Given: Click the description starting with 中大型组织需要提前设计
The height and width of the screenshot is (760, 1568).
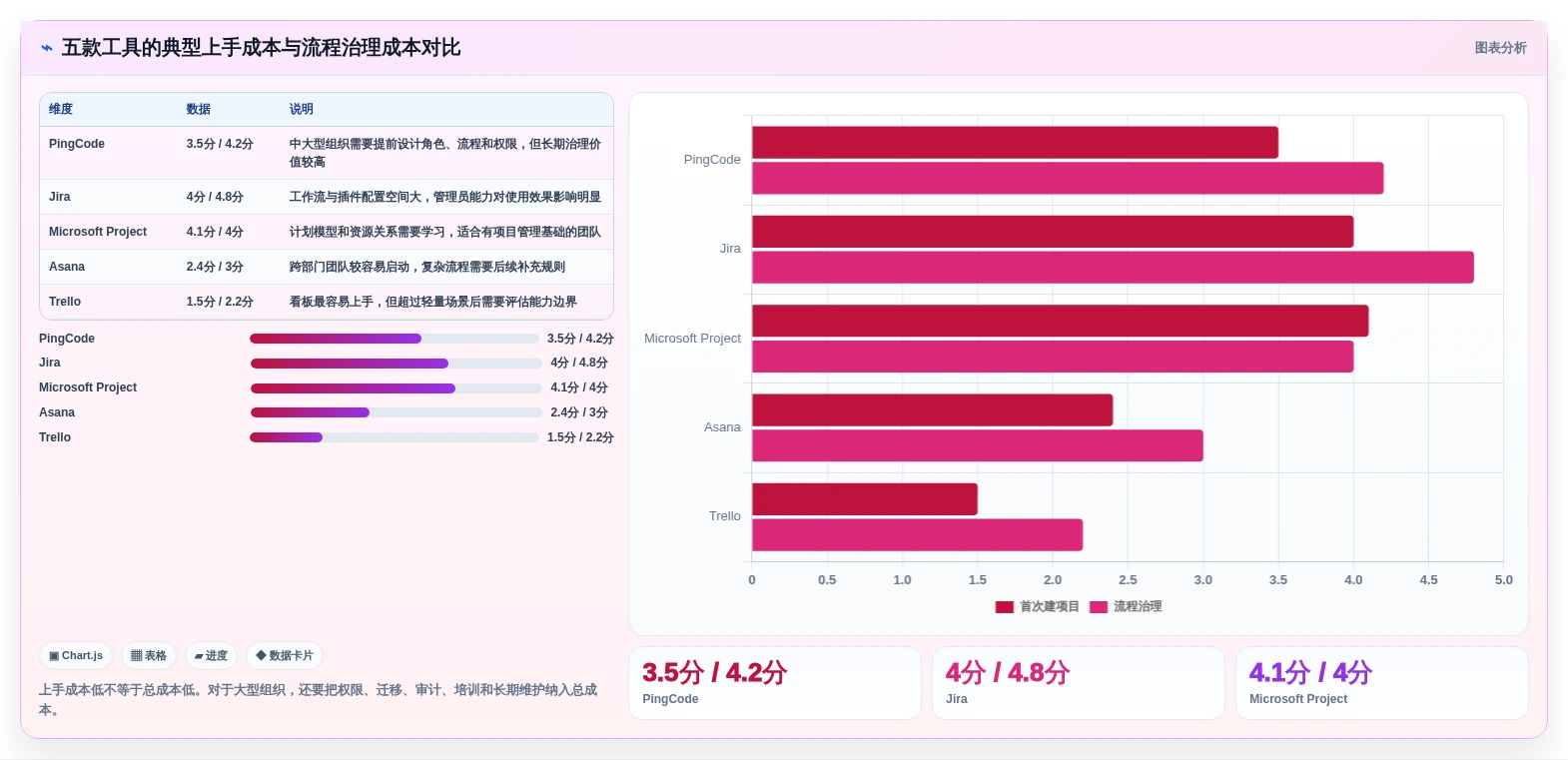Looking at the screenshot, I should 445,153.
